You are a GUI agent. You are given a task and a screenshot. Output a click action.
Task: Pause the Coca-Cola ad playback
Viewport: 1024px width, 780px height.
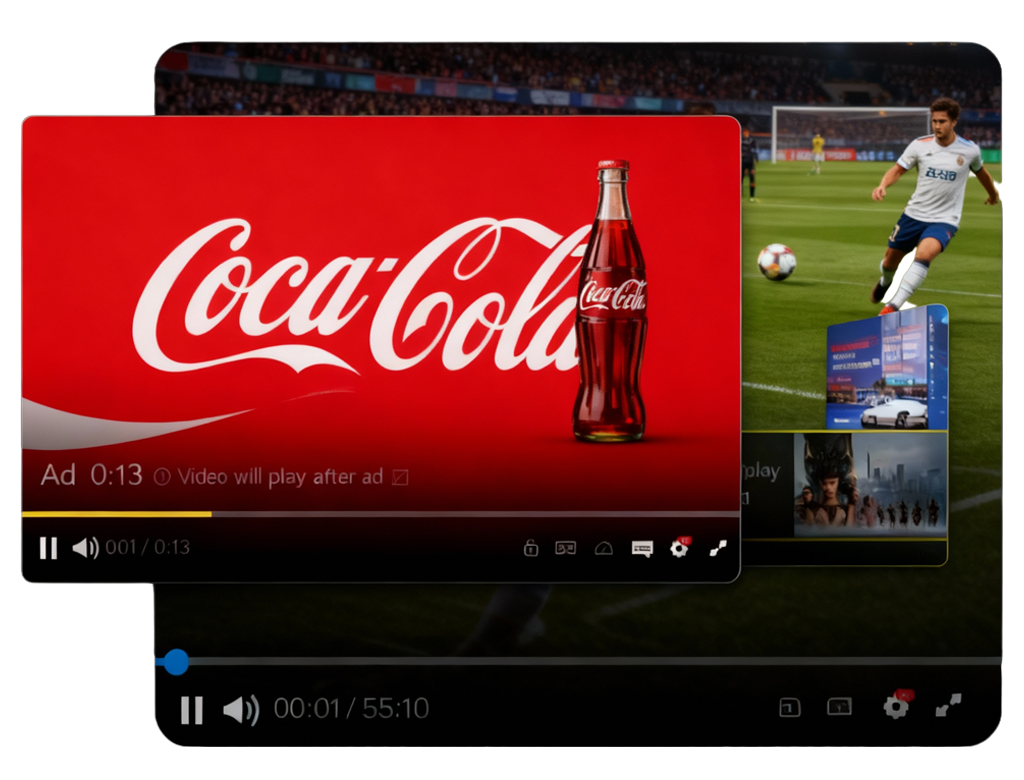[x=47, y=548]
